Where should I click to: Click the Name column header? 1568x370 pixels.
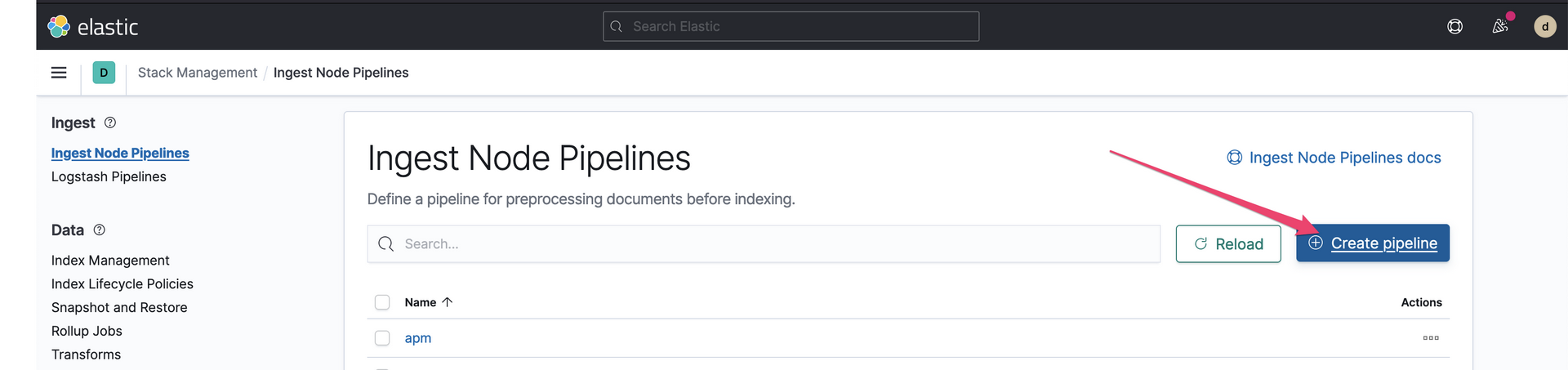pos(421,302)
